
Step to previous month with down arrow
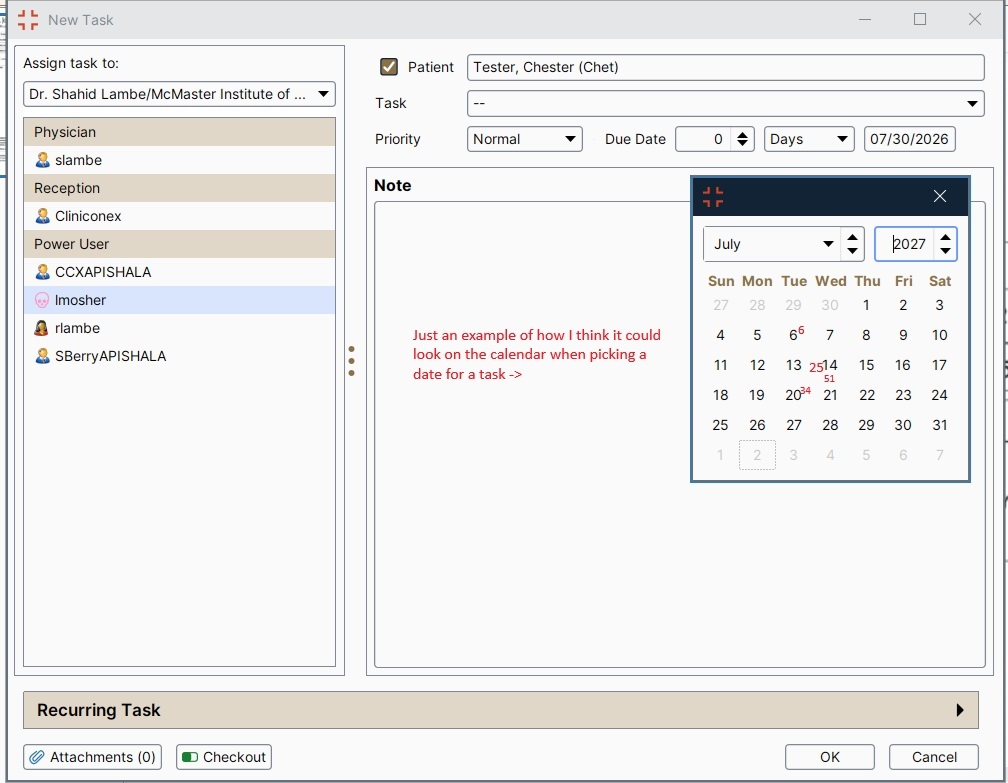pyautogui.click(x=852, y=251)
